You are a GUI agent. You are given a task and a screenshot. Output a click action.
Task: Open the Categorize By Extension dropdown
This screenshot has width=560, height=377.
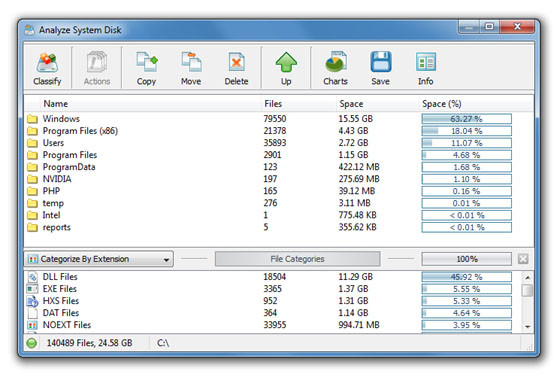click(x=99, y=259)
